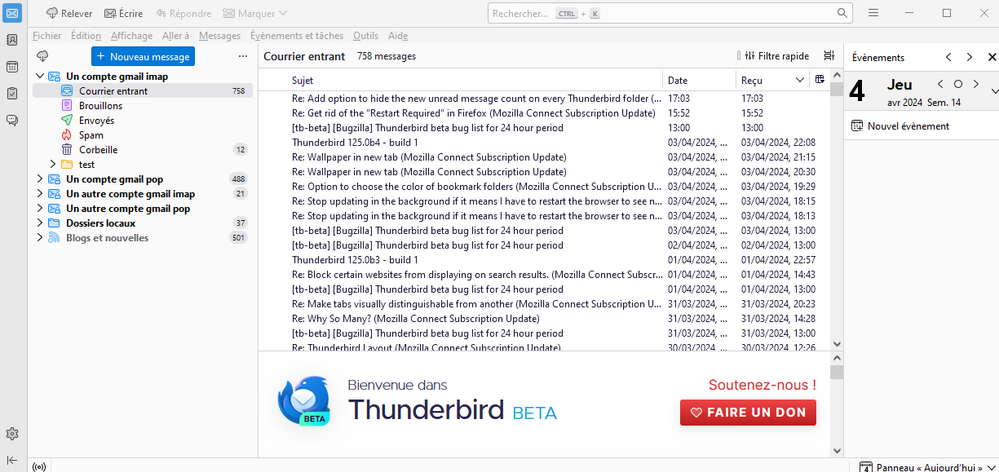999x472 pixels.
Task: Open settings via the gear icon
Action: tap(12, 434)
